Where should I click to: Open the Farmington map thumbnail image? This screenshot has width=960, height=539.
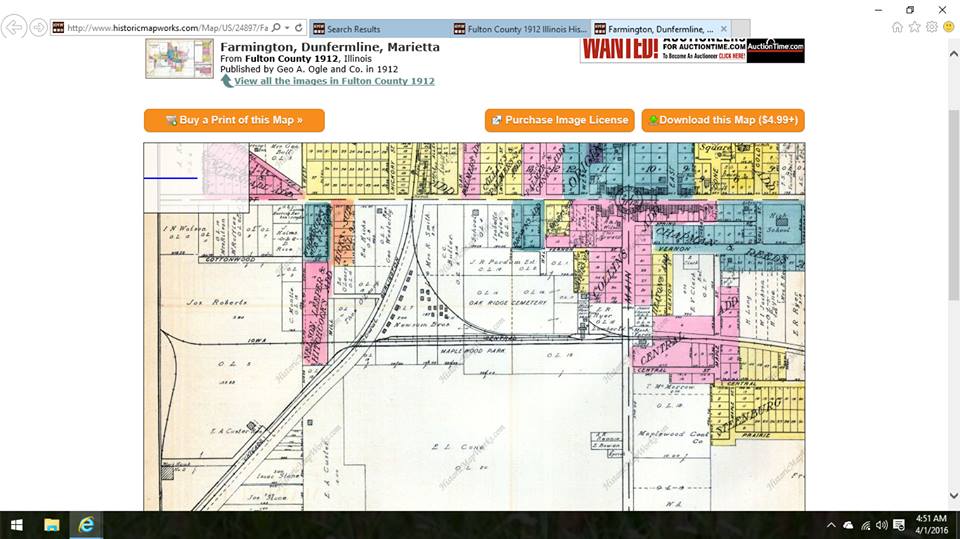click(179, 59)
